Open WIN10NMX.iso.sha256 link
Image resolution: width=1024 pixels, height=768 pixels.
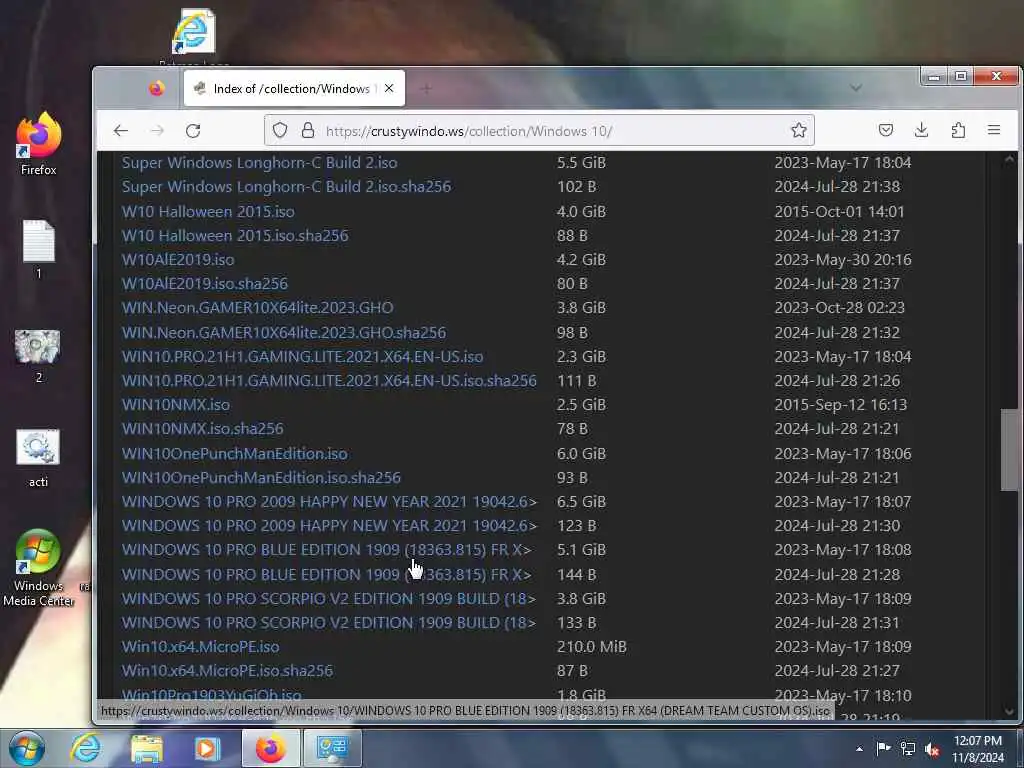tap(202, 429)
